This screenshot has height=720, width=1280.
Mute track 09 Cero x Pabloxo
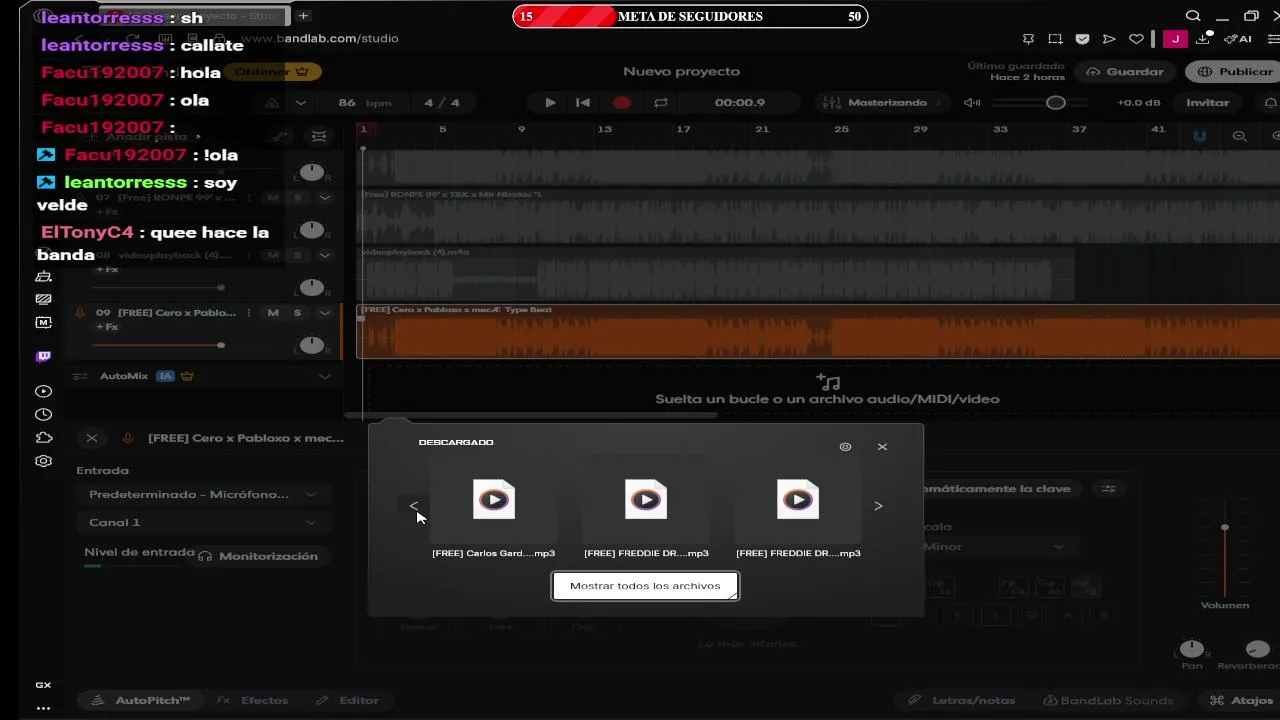(273, 313)
